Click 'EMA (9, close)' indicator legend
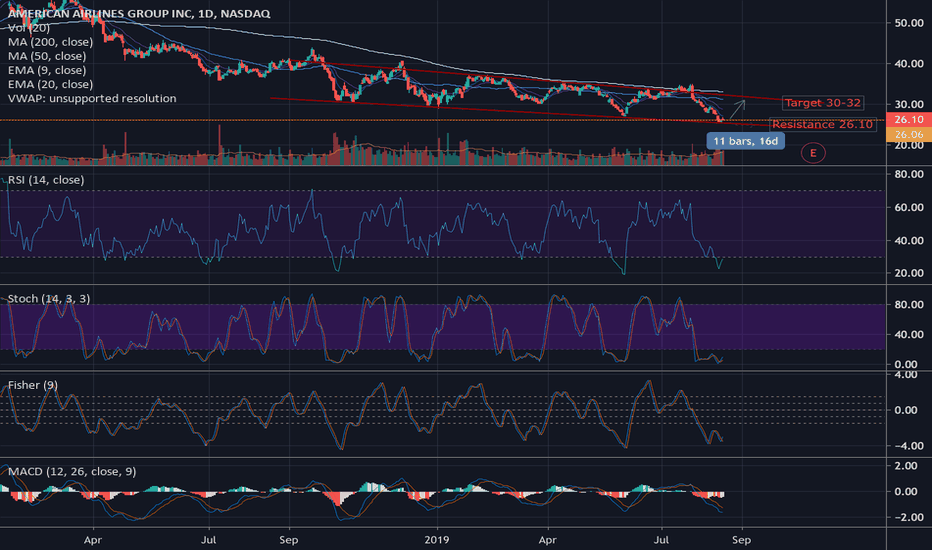The height and width of the screenshot is (550, 932). click(x=47, y=70)
